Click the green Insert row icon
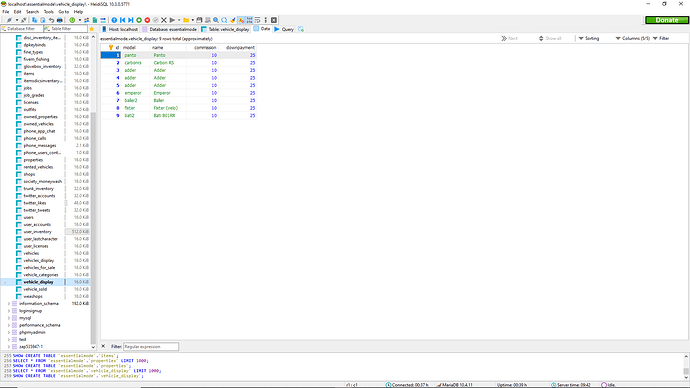The image size is (690, 388). tap(139, 20)
